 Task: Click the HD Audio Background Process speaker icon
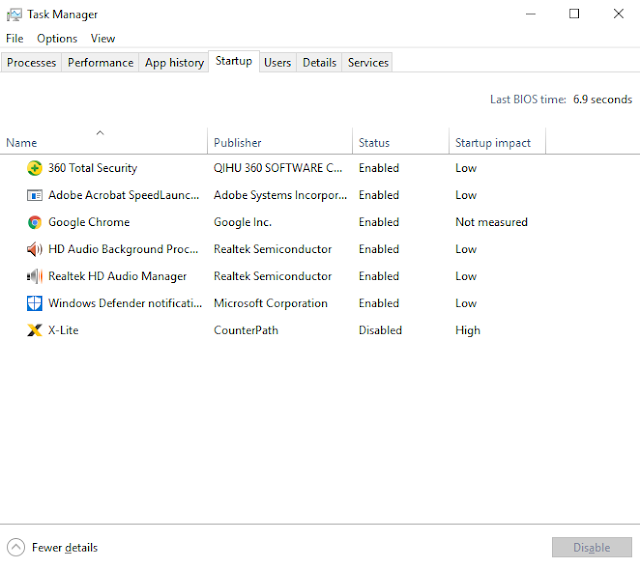pos(35,249)
